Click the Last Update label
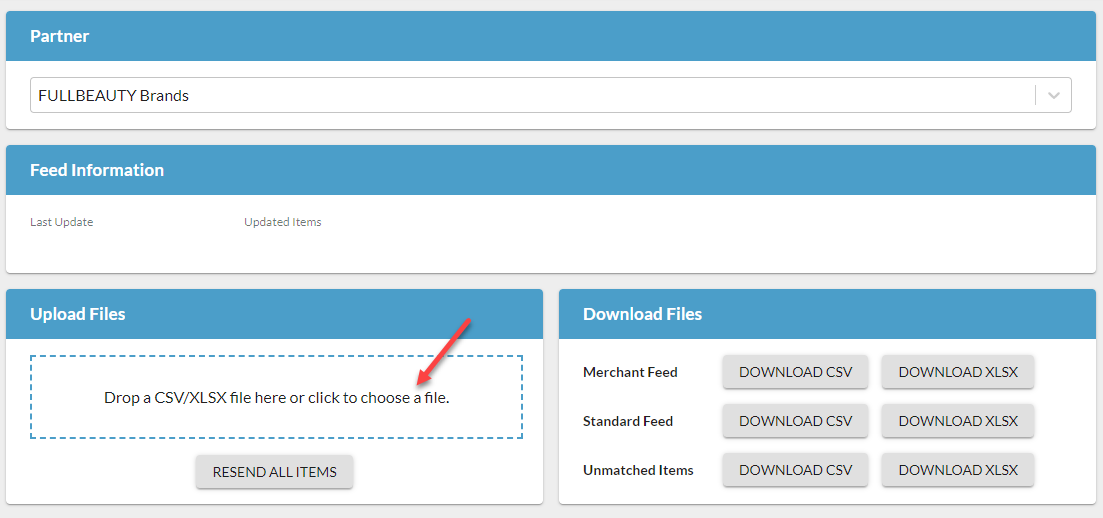 point(61,222)
